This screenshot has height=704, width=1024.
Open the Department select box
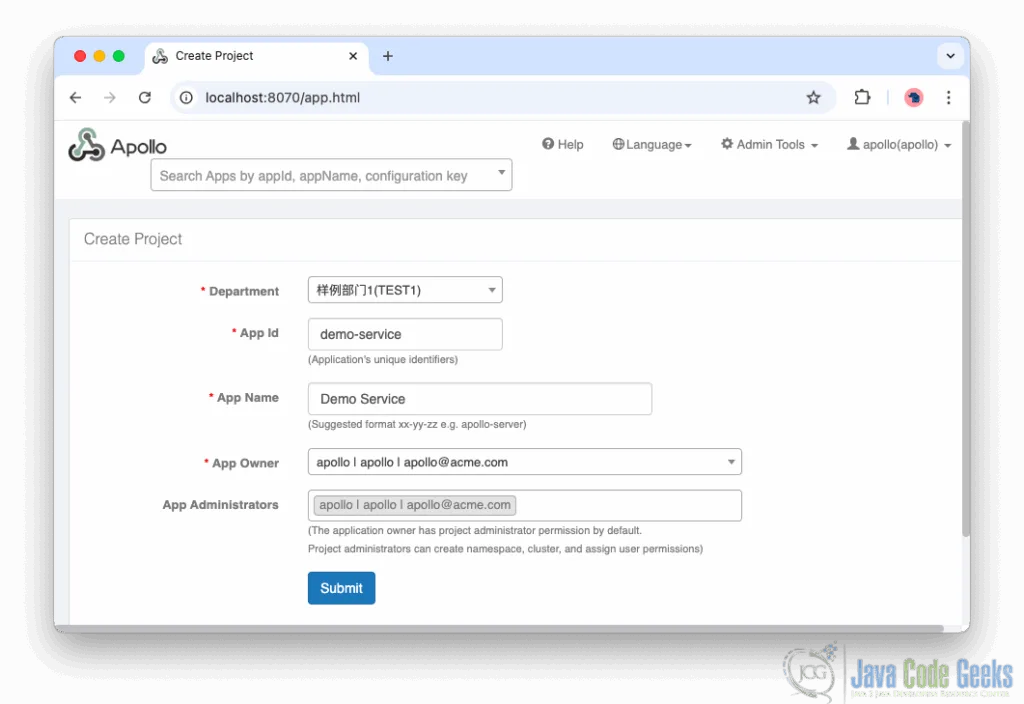coord(405,290)
